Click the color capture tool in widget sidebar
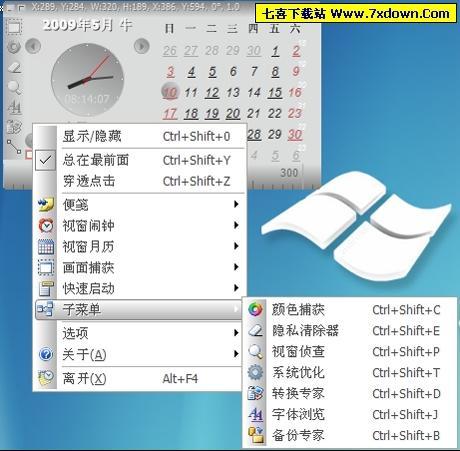The width and height of the screenshot is (460, 451). [x=14, y=47]
